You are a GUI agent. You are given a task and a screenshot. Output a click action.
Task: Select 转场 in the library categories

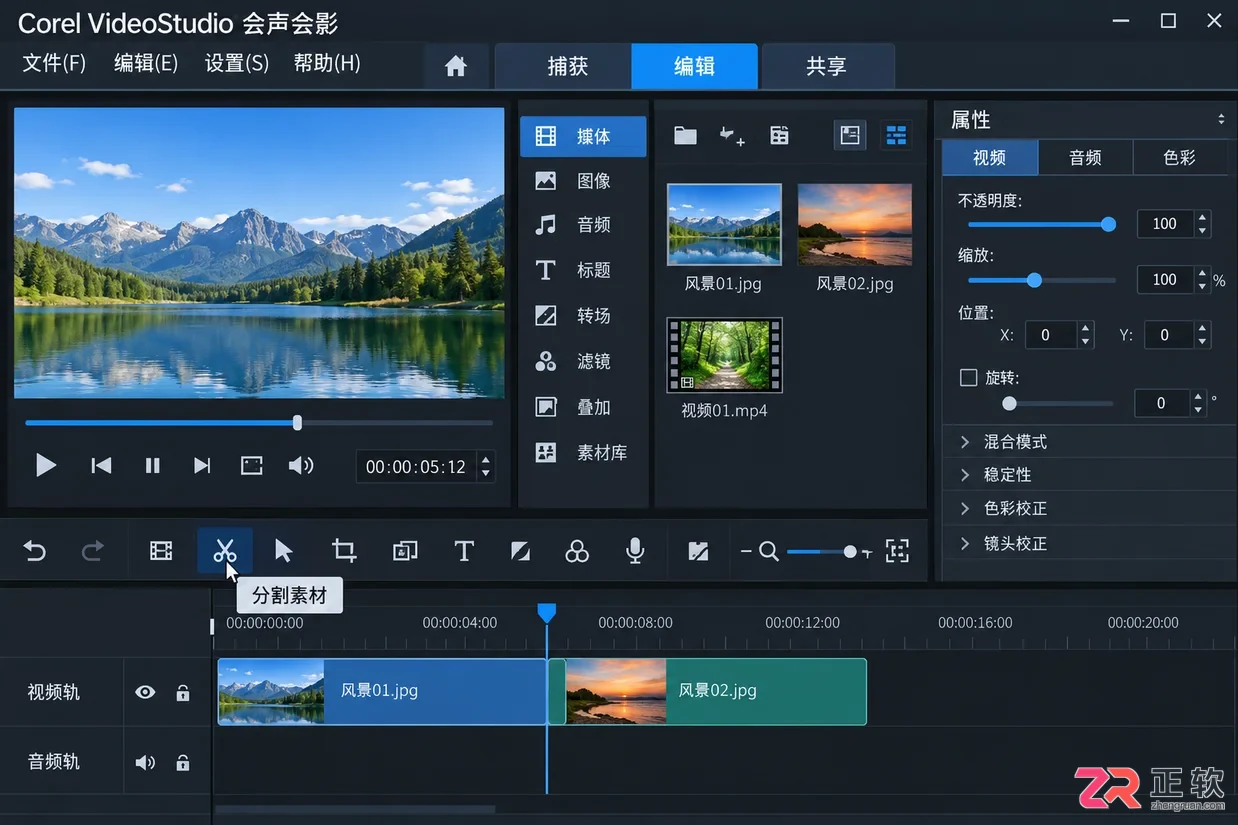584,316
